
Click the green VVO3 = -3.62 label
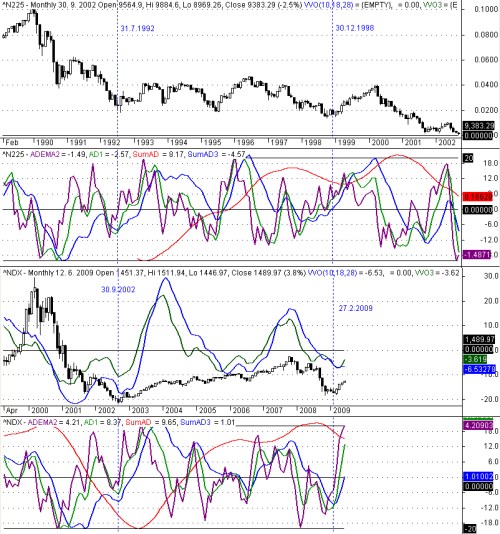[437, 273]
